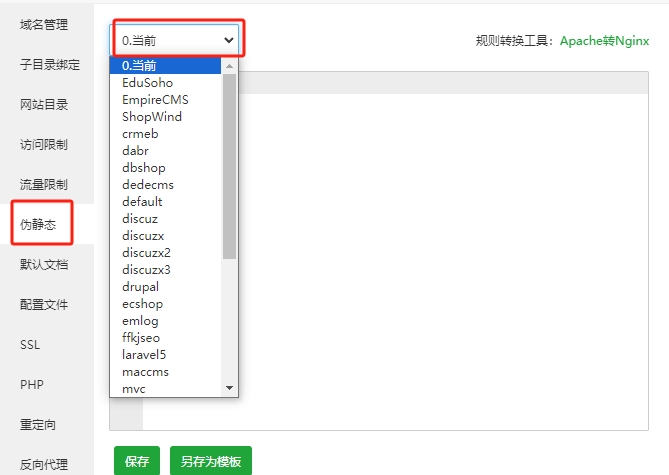Image resolution: width=669 pixels, height=475 pixels.
Task: Choose the highlighted 0.当前 option
Action: point(166,65)
